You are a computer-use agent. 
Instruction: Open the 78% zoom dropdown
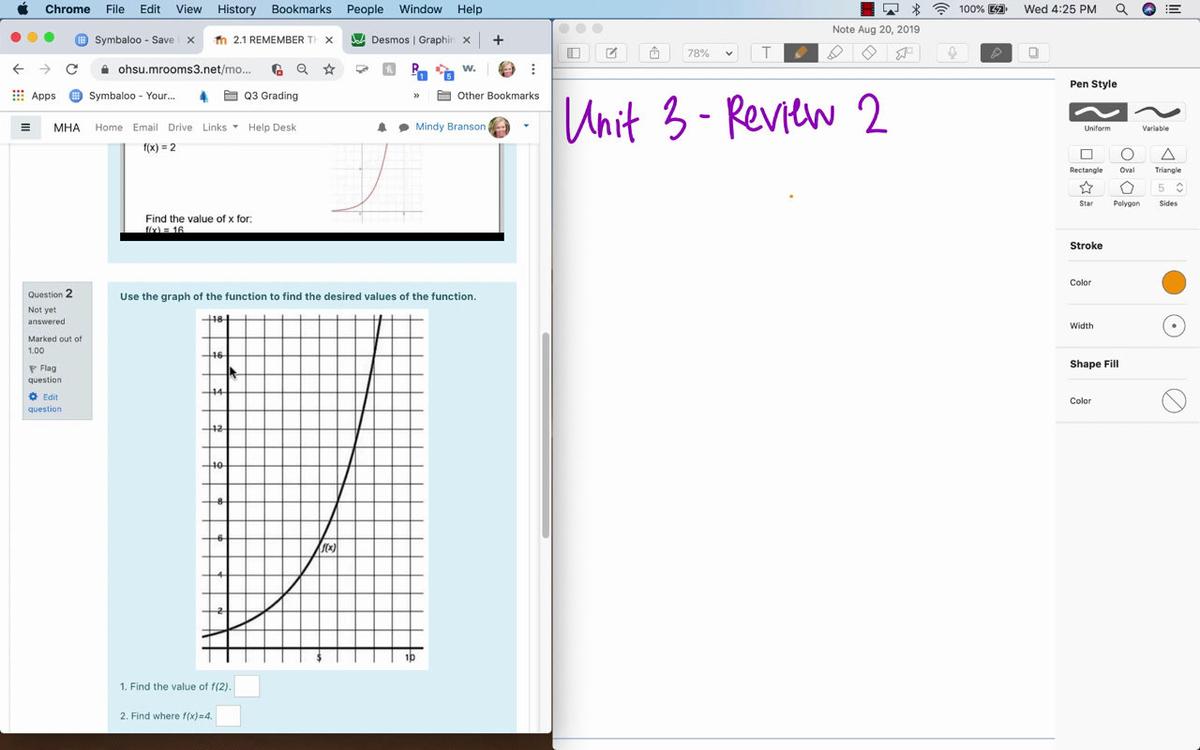709,53
